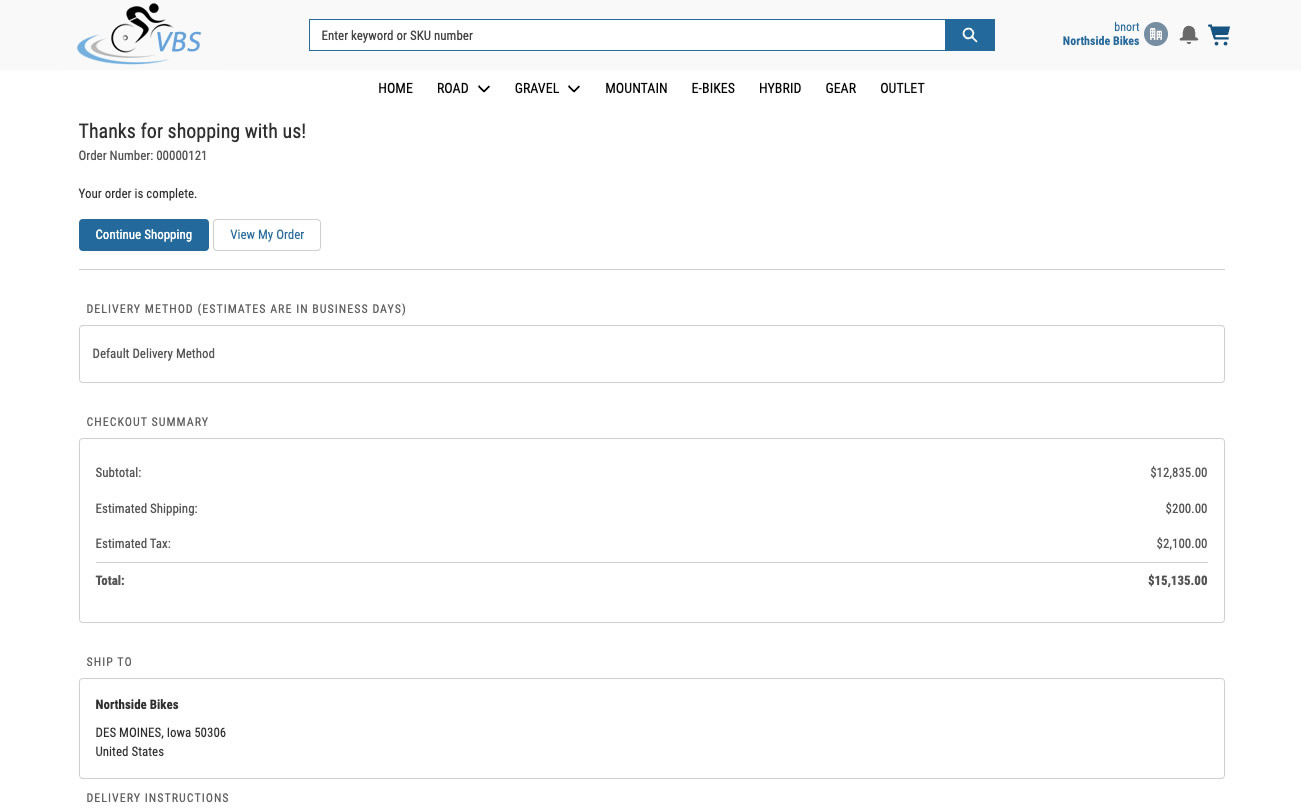The height and width of the screenshot is (808, 1301).
Task: Click the Estimated Shipping amount $200.00
Action: point(1186,509)
